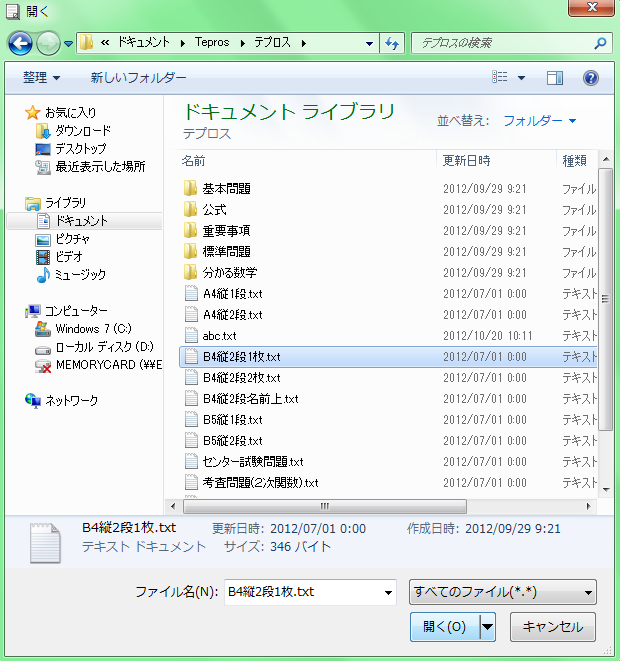Screen dimensions: 620x661
Task: Open the 整理 menu
Action: click(x=41, y=78)
